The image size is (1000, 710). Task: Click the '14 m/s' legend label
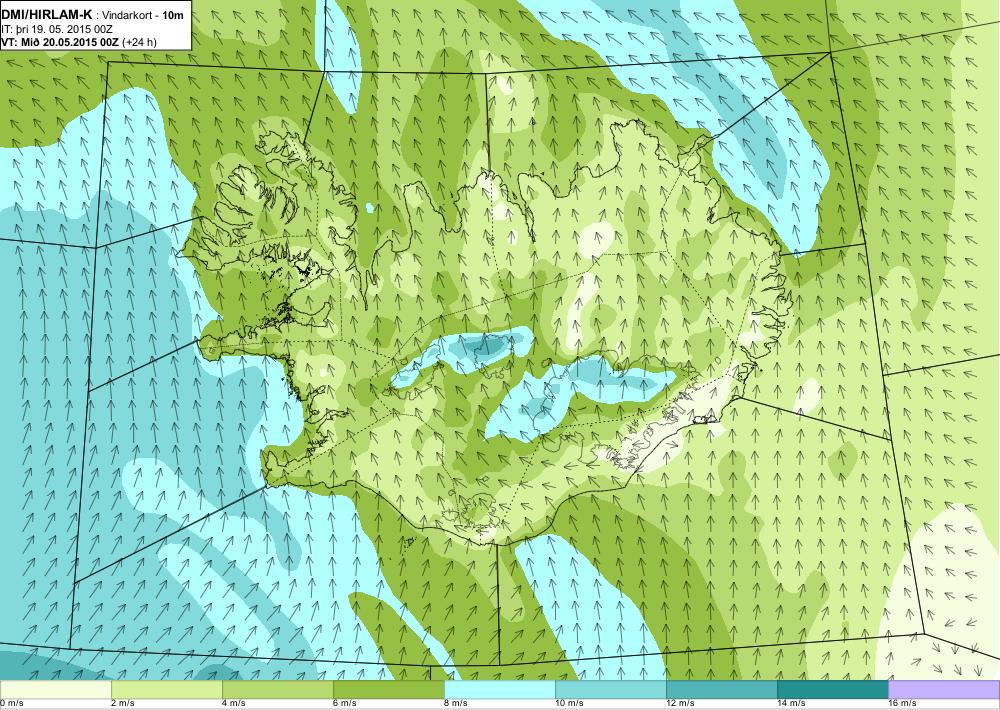[x=791, y=704]
